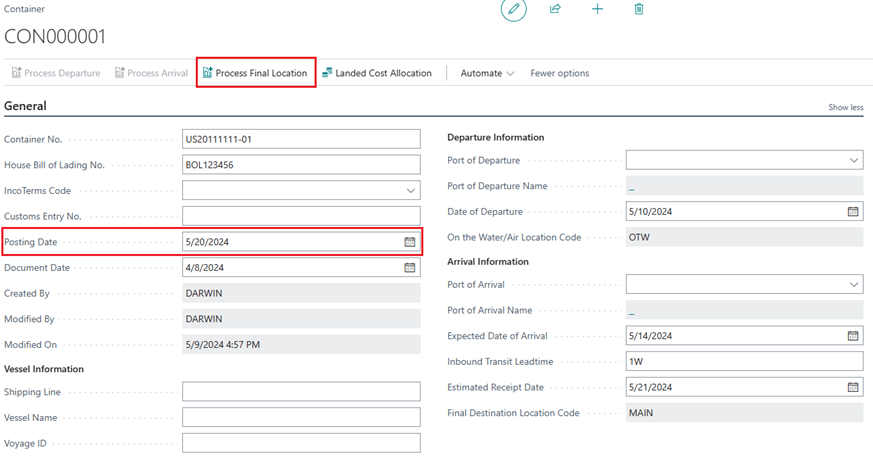873x458 pixels.
Task: Click Show less in General section
Action: pyautogui.click(x=845, y=107)
